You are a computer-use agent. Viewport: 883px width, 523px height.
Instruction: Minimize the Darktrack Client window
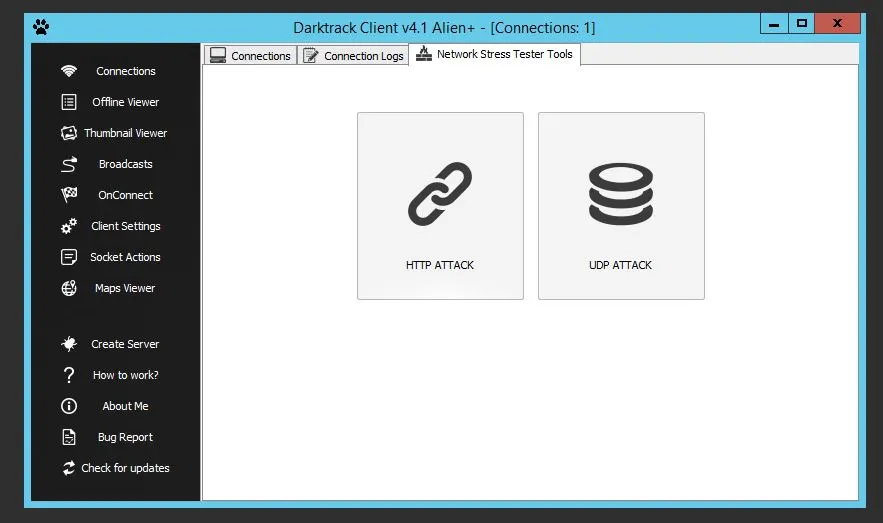click(774, 24)
